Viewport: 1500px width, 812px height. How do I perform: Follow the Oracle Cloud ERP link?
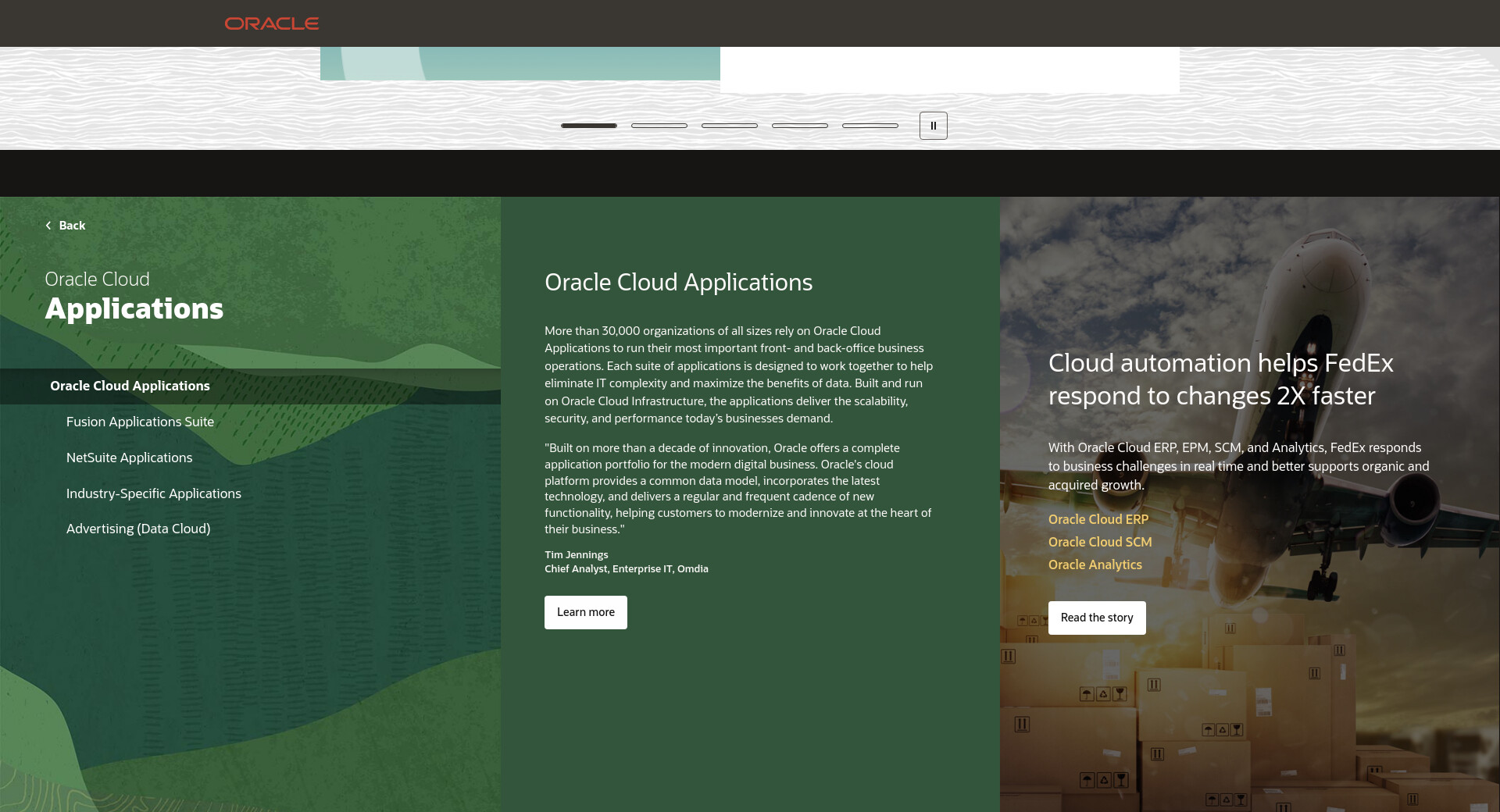tap(1098, 519)
